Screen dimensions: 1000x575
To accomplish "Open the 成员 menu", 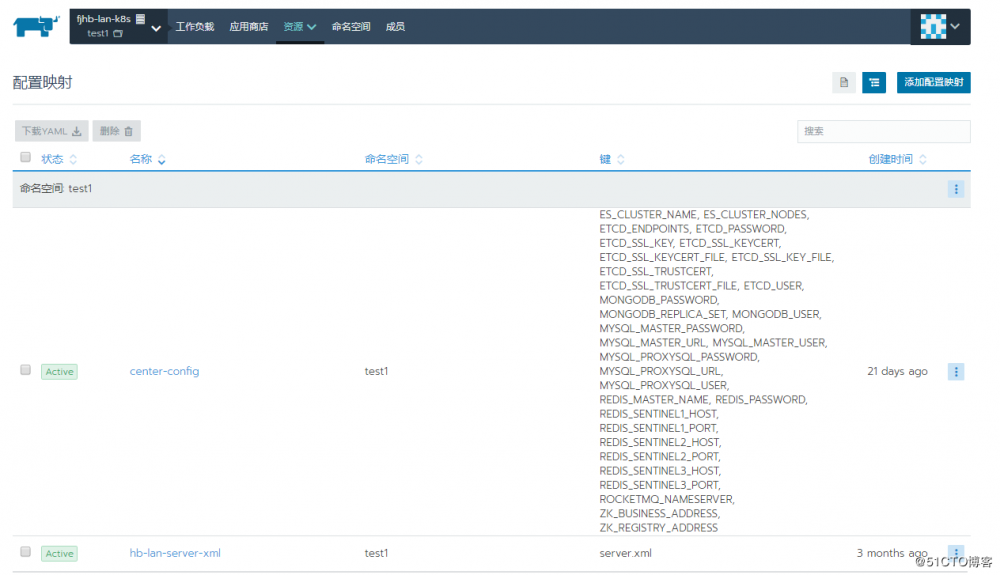I will coord(395,27).
